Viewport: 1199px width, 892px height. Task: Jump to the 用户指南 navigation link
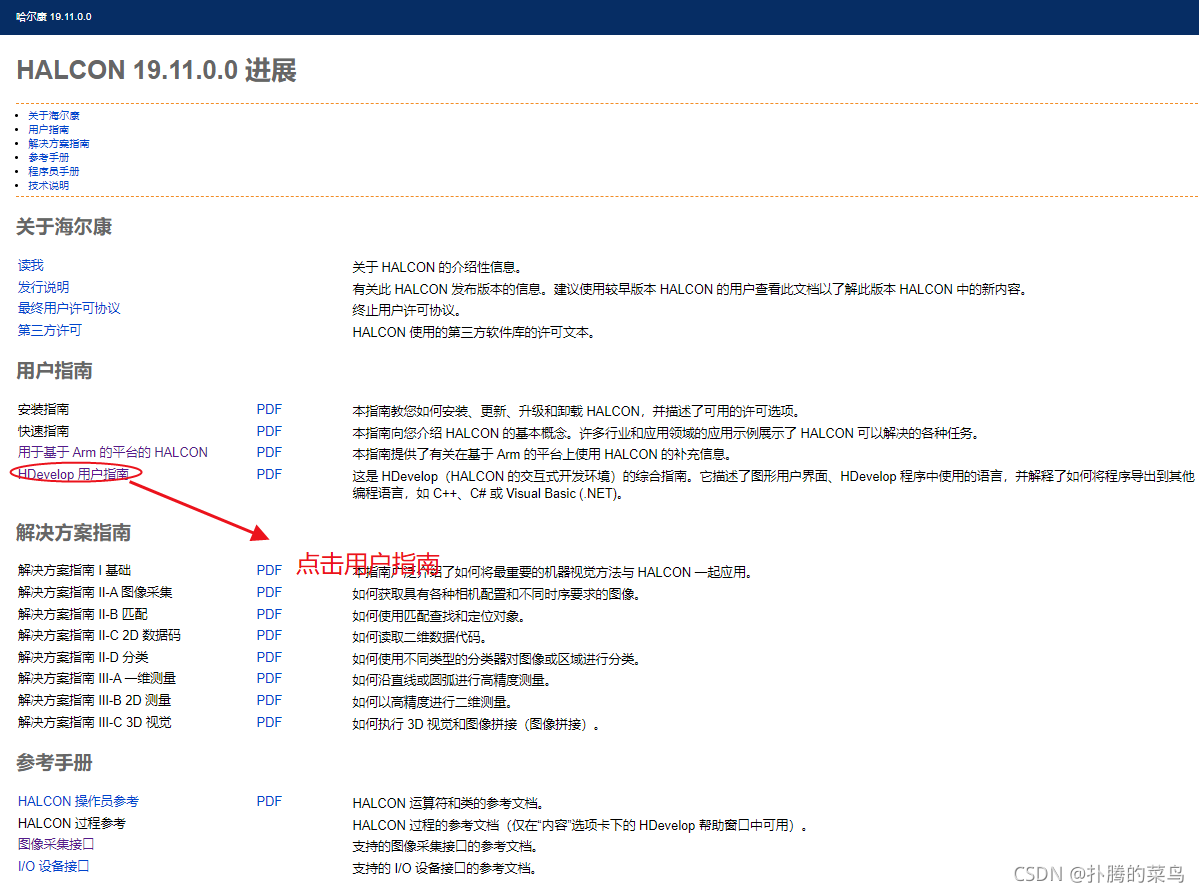click(48, 130)
